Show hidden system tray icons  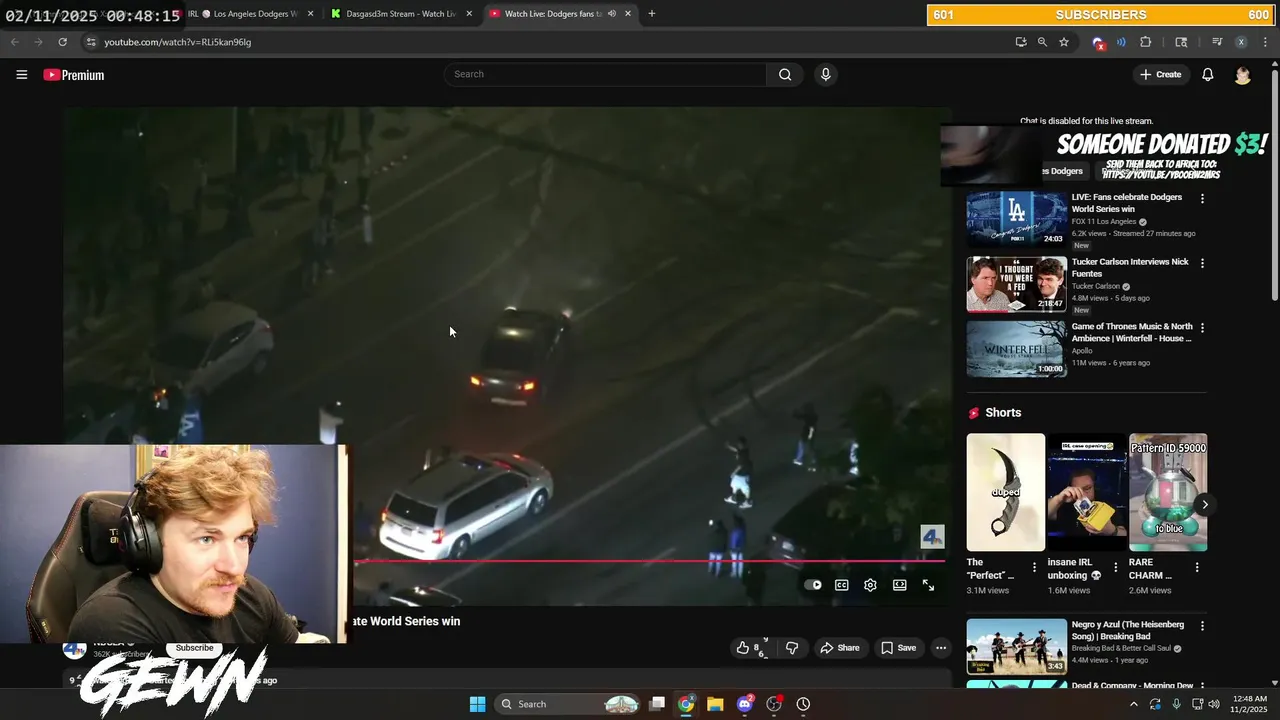pos(1133,704)
